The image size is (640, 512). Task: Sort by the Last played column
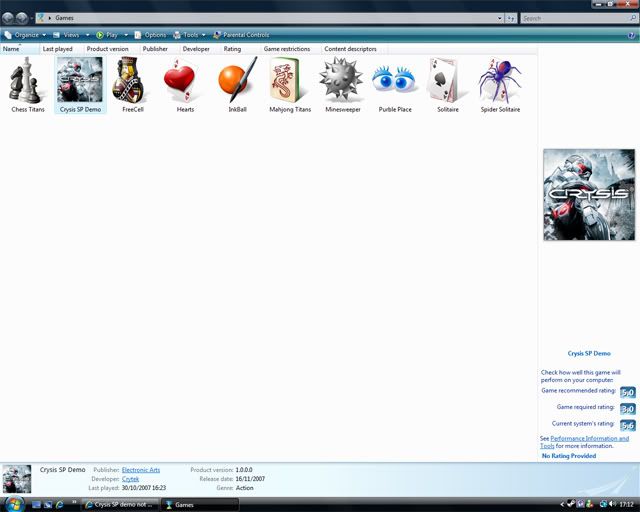pos(62,49)
